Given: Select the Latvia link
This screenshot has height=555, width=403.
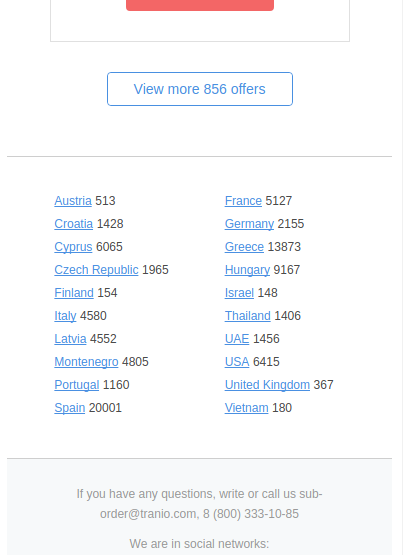Looking at the screenshot, I should pos(70,339).
